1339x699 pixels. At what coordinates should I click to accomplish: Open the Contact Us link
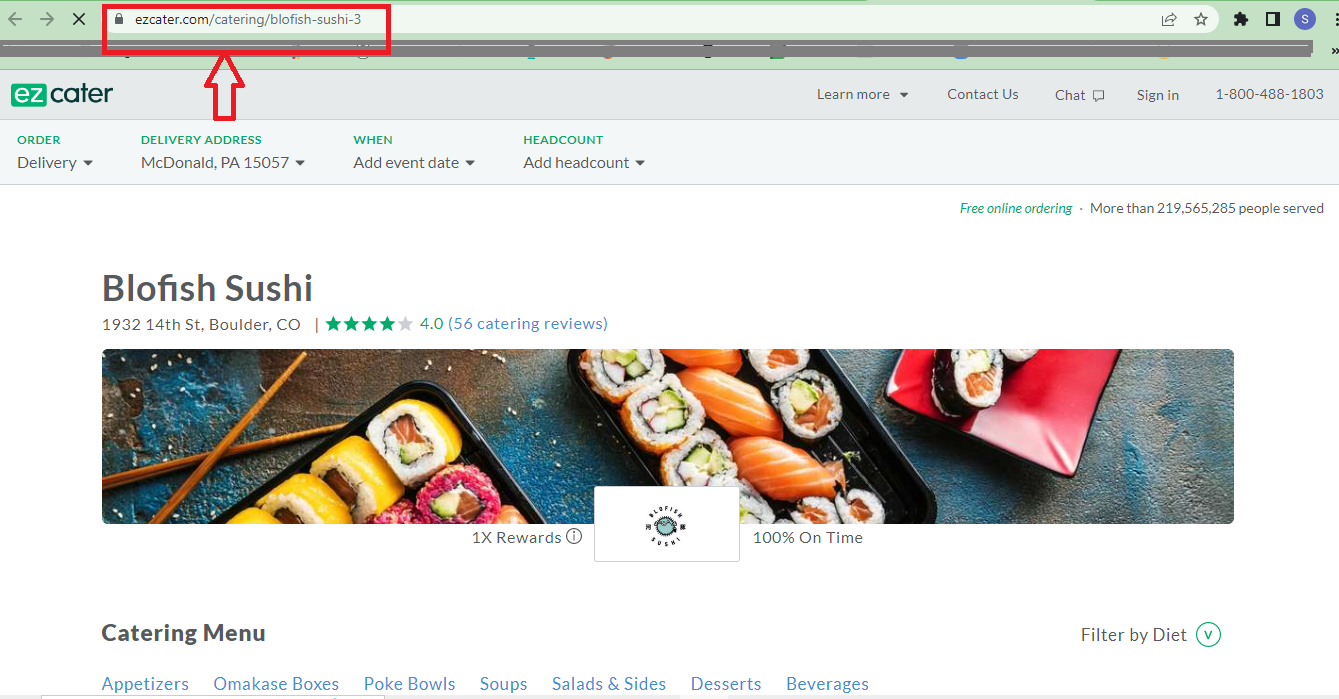983,94
